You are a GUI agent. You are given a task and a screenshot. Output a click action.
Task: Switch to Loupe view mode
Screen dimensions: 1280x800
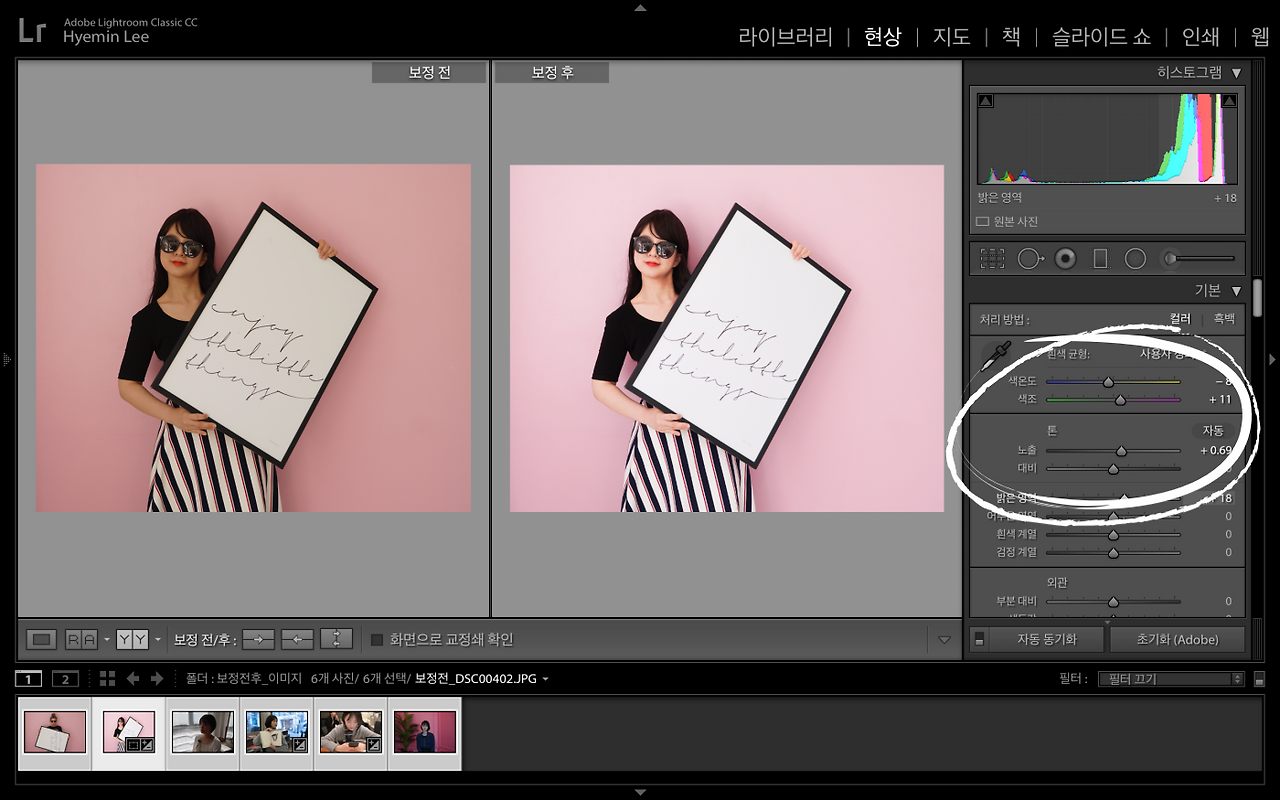click(x=41, y=639)
